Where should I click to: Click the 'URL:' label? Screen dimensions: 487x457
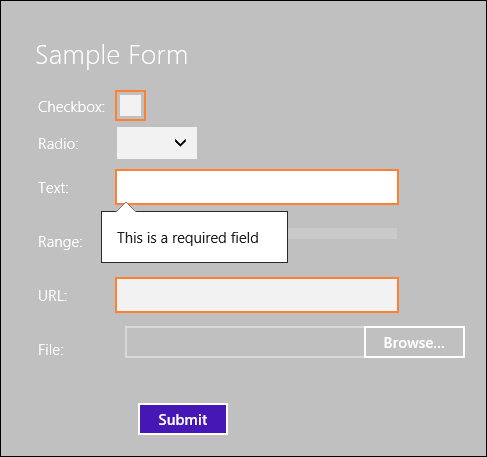pyautogui.click(x=53, y=296)
